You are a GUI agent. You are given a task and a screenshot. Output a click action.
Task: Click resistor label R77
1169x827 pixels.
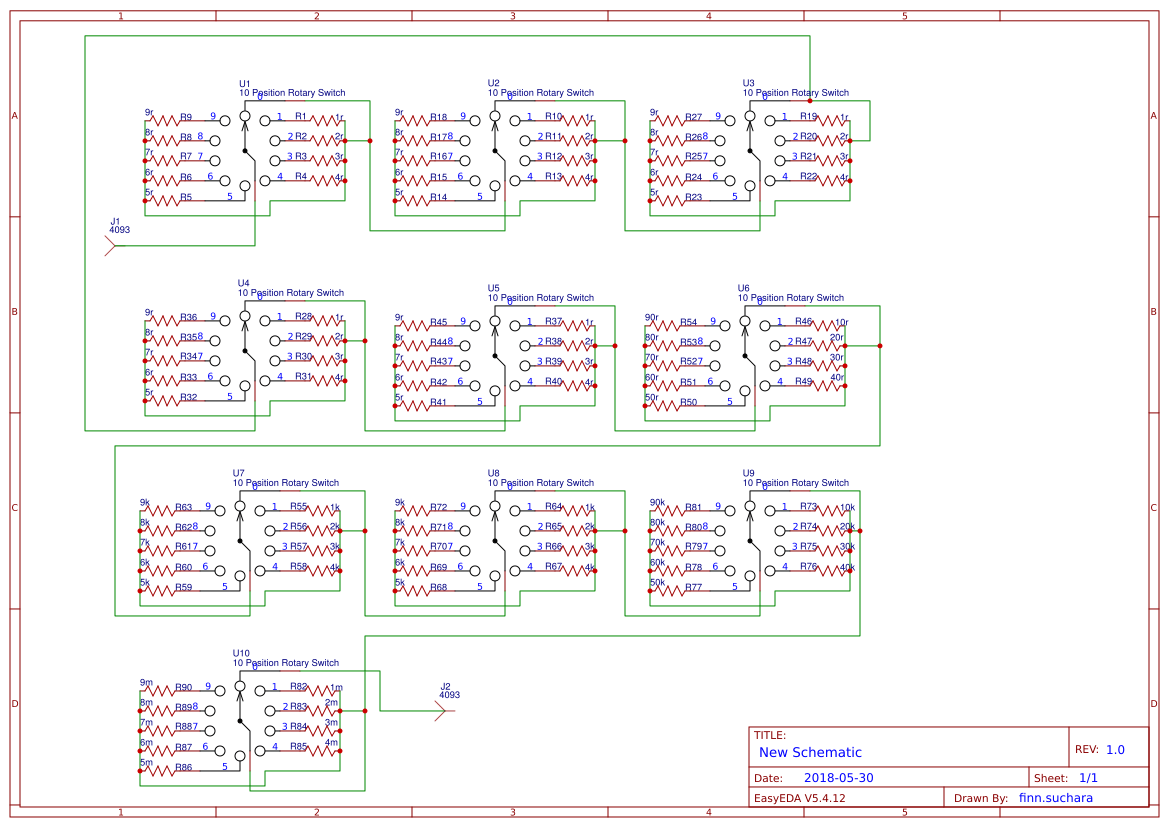pos(693,588)
